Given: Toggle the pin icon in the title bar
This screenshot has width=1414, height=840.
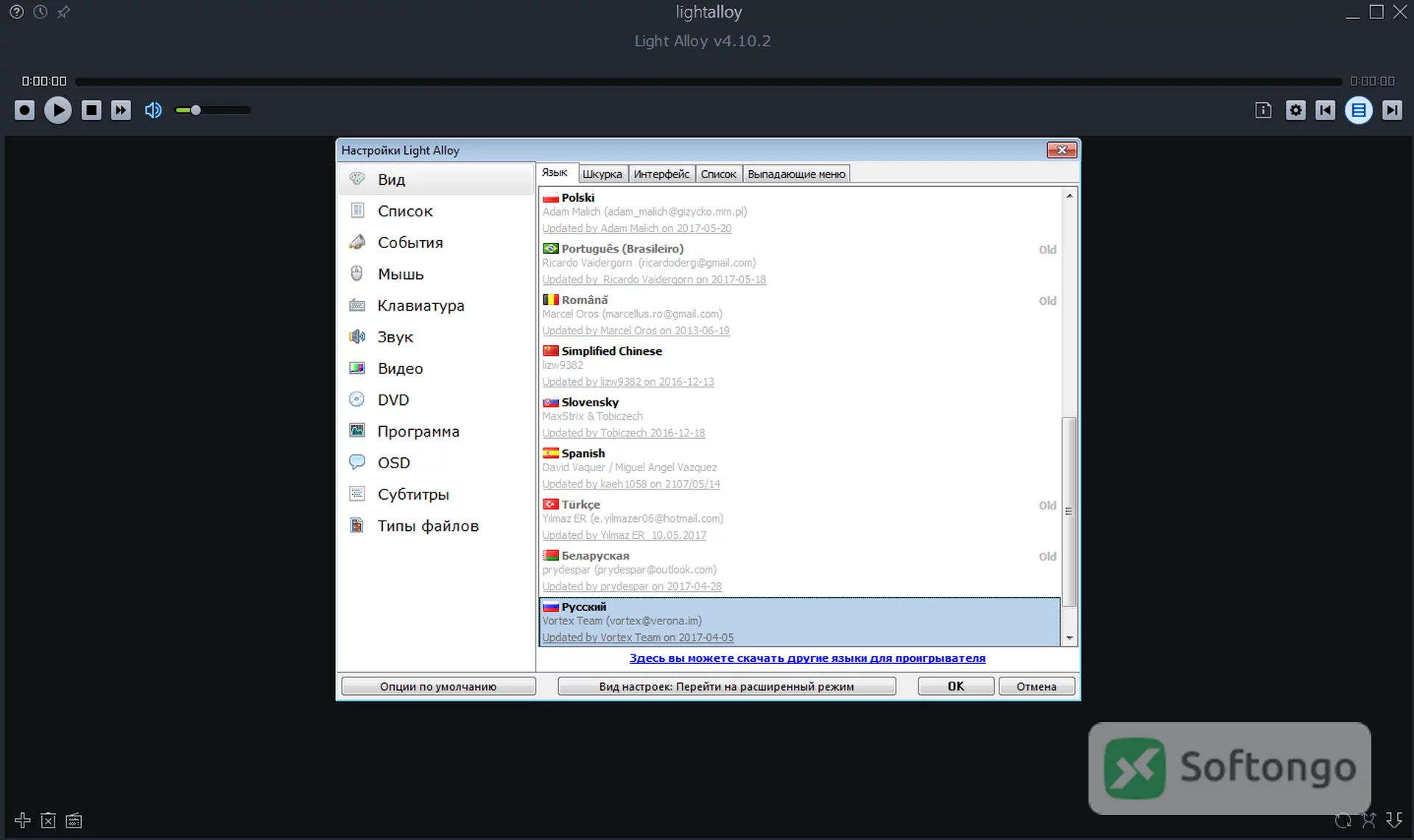Looking at the screenshot, I should click(63, 12).
